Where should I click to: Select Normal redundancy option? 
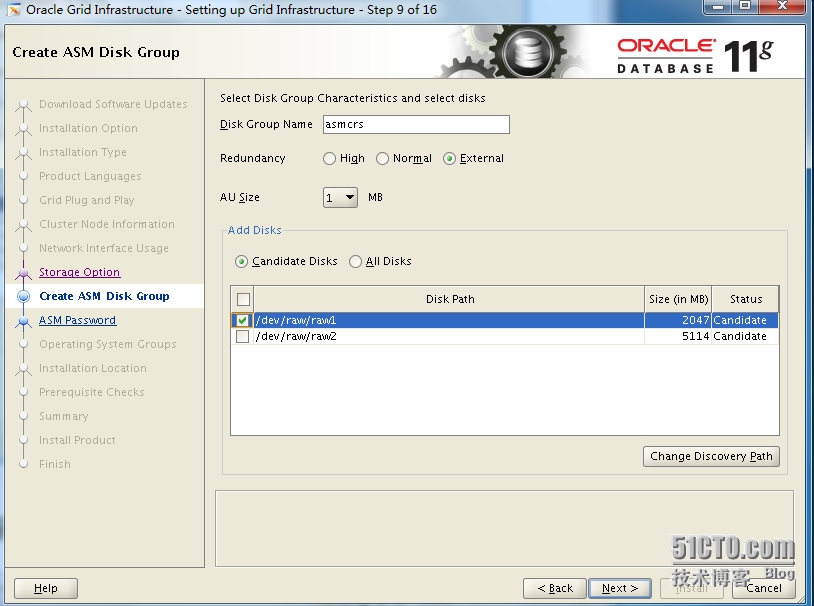[382, 158]
